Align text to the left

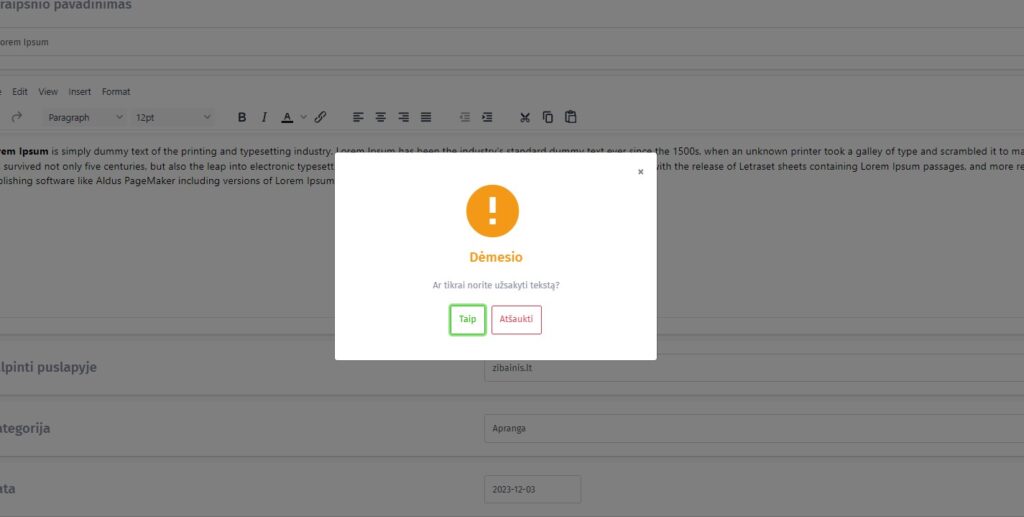[x=358, y=117]
